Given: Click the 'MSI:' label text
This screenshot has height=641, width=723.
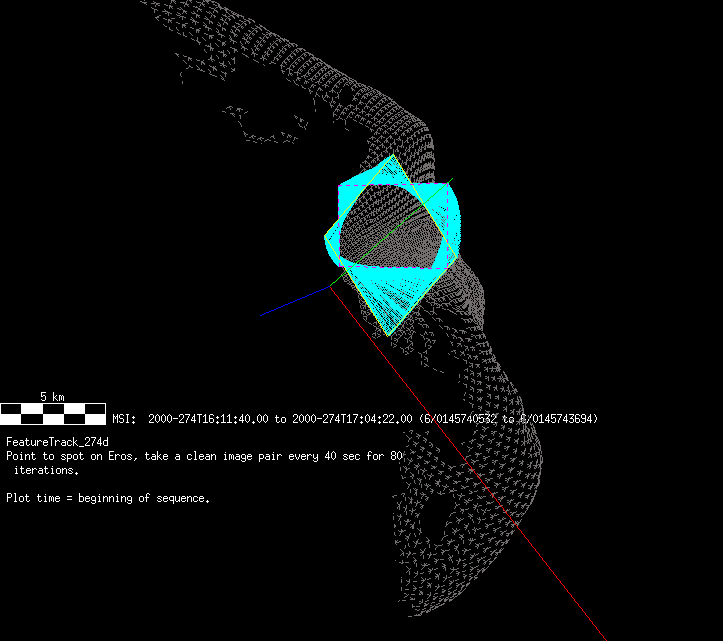Looking at the screenshot, I should 124,419.
